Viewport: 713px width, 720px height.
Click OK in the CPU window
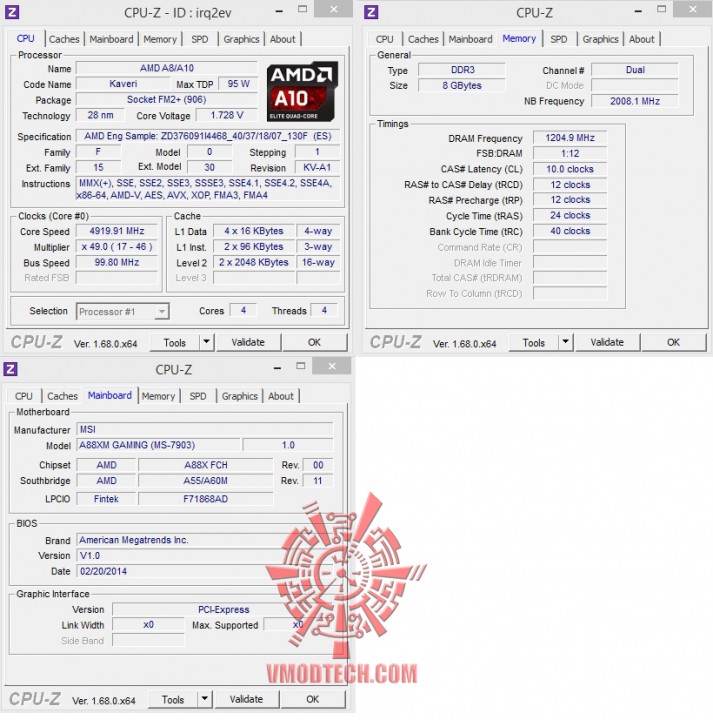314,342
